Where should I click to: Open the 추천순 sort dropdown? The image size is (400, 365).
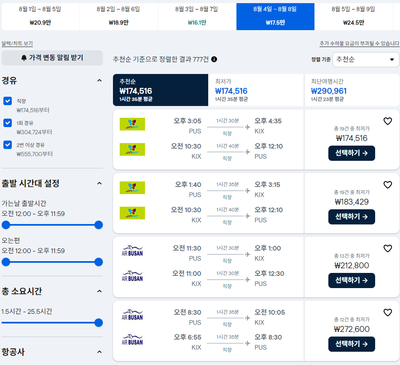pos(365,60)
